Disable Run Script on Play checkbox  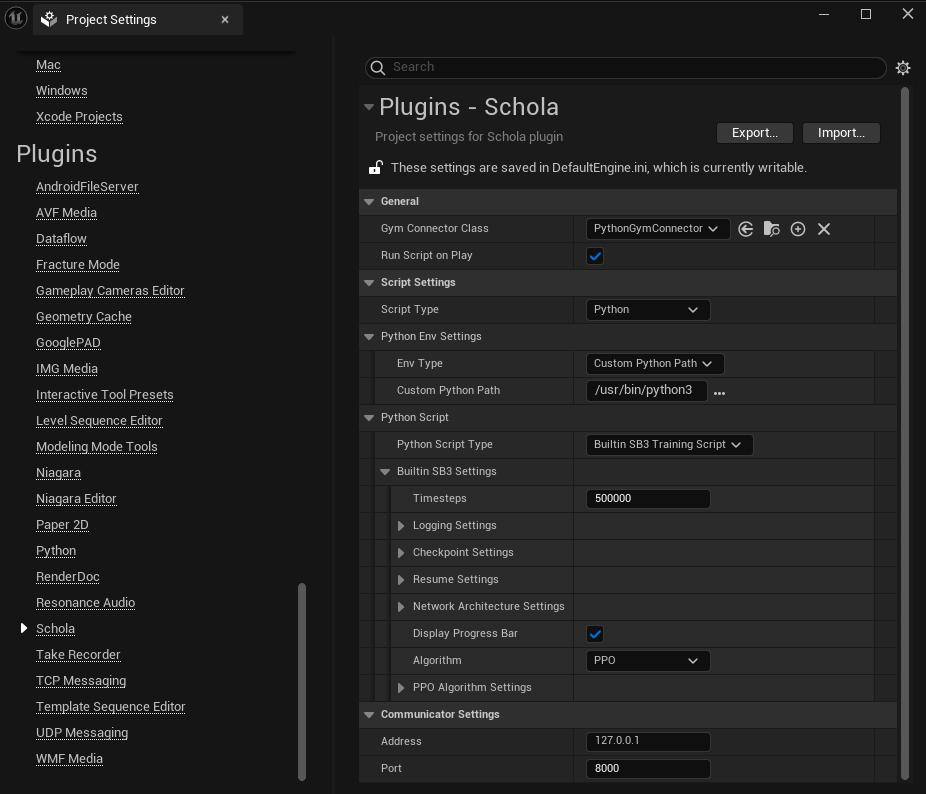(x=595, y=256)
